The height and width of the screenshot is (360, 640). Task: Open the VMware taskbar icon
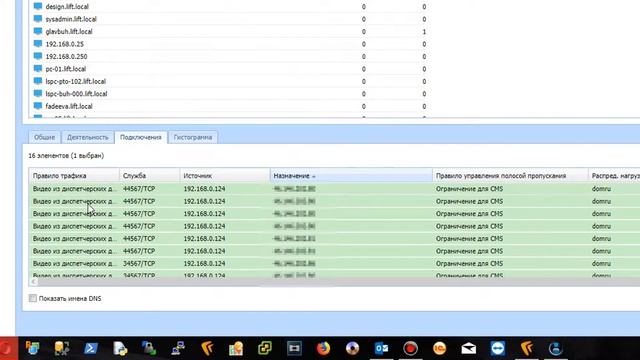click(x=265, y=348)
